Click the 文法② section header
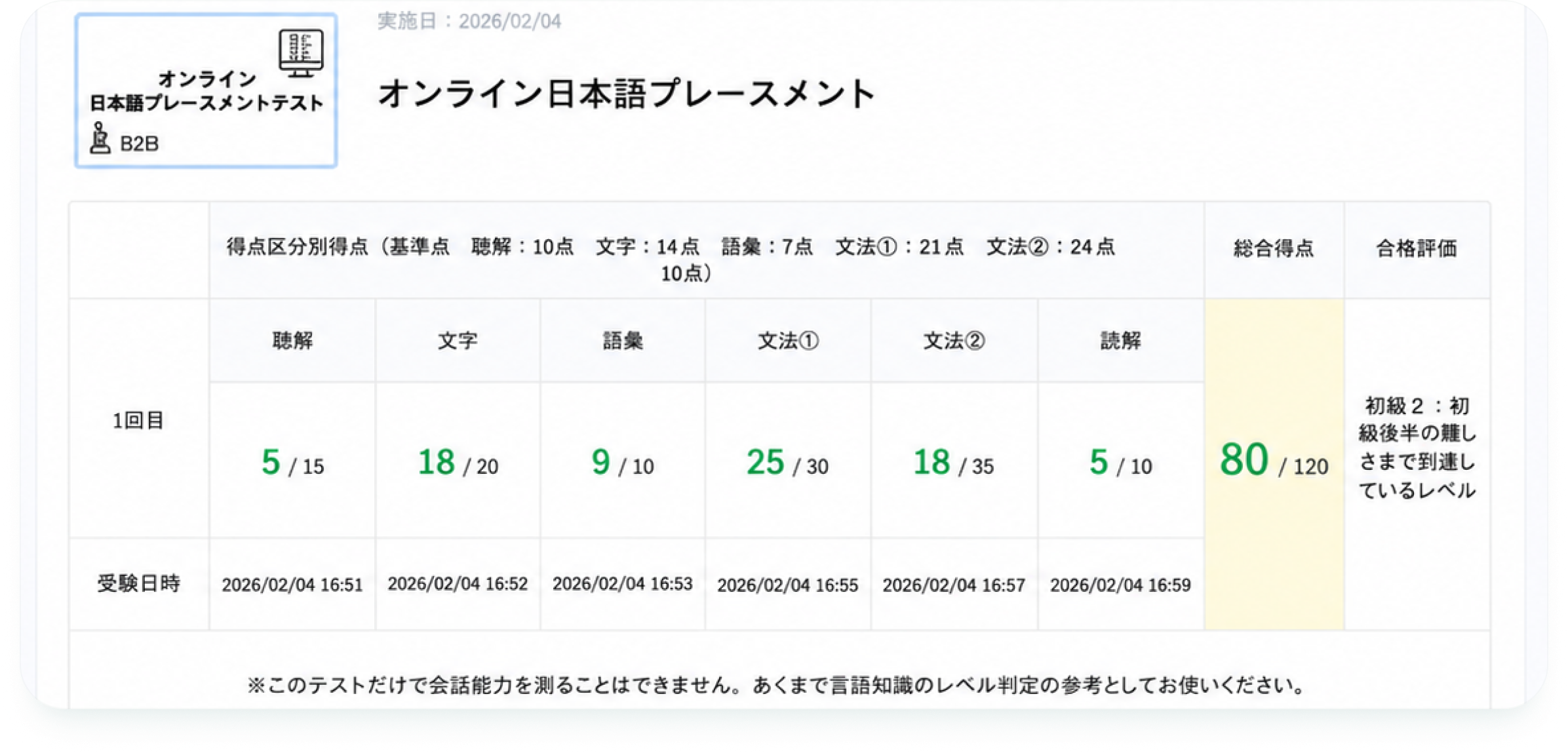 point(954,340)
